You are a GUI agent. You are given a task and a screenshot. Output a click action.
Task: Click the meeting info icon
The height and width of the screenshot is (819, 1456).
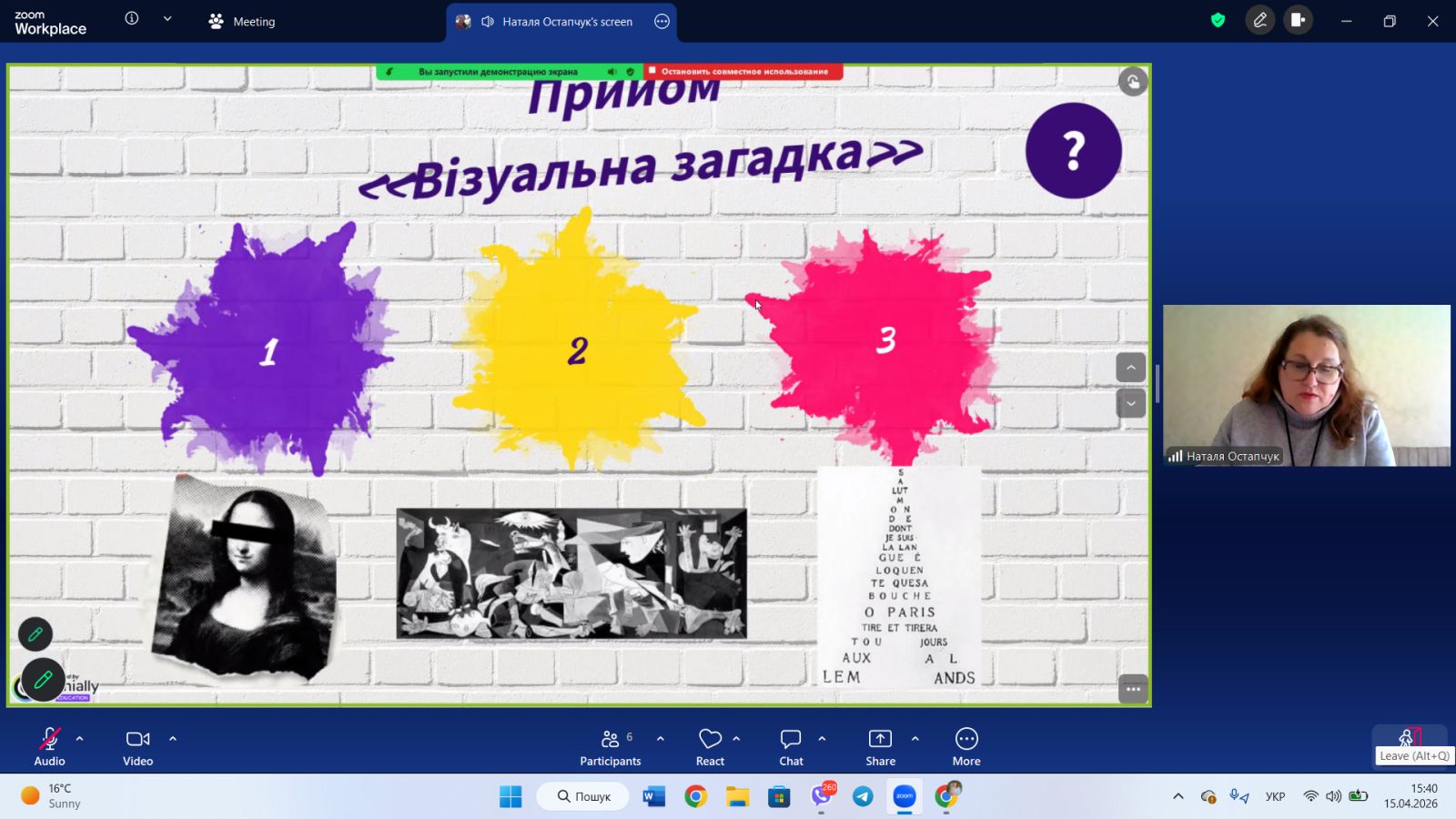pos(132,18)
